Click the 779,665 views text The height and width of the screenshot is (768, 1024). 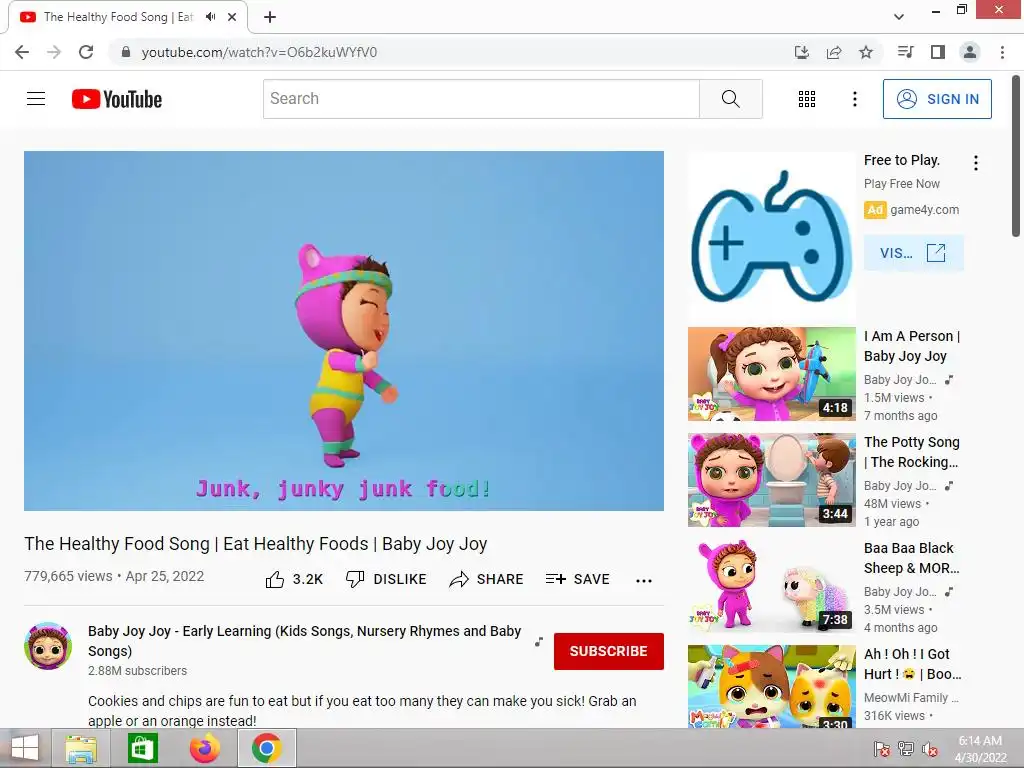[x=69, y=576]
